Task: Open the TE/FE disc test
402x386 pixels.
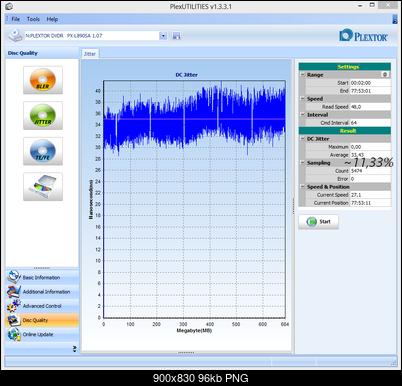Action: pyautogui.click(x=43, y=151)
